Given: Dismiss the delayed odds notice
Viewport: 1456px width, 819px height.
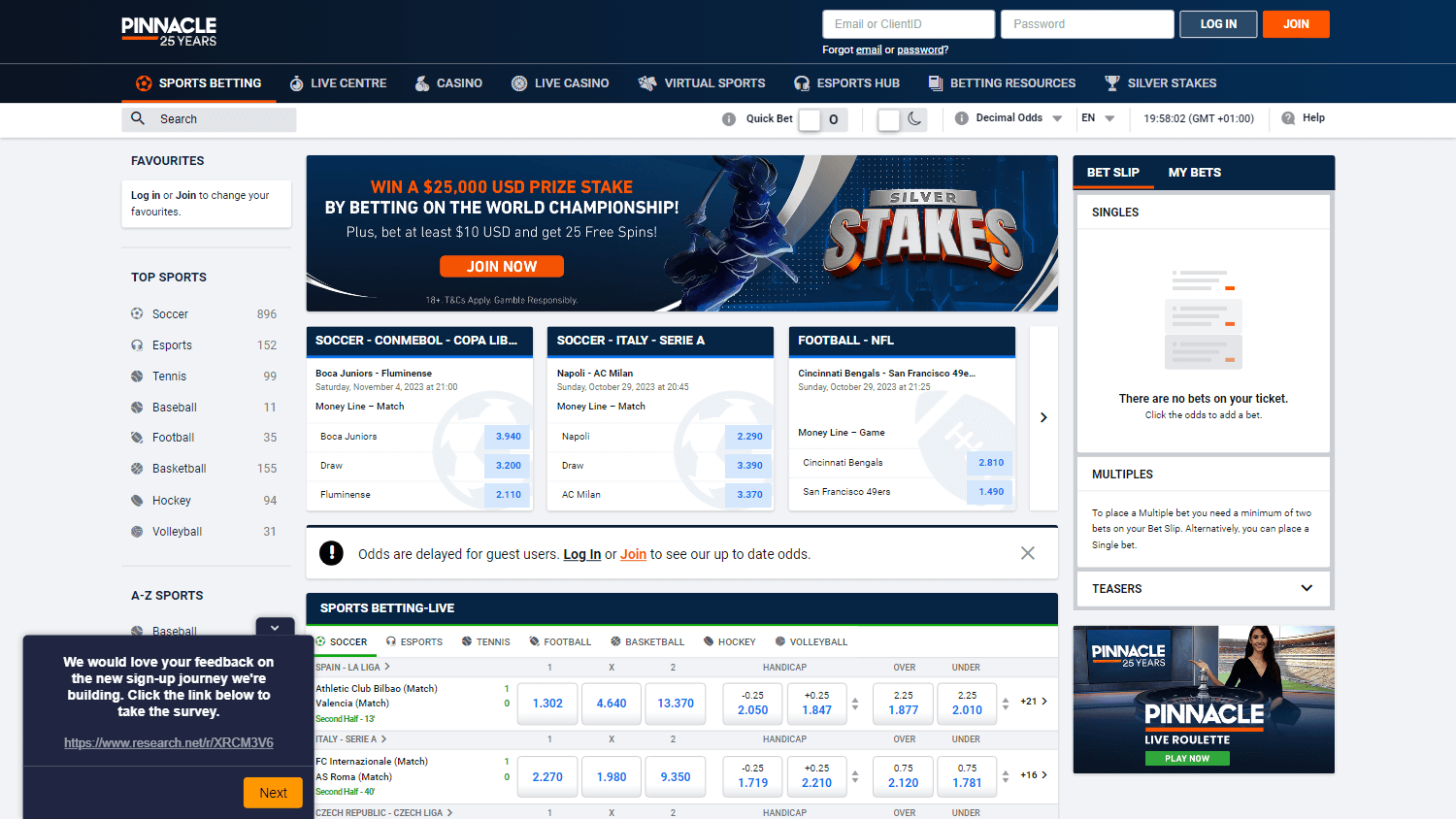Looking at the screenshot, I should pyautogui.click(x=1028, y=553).
